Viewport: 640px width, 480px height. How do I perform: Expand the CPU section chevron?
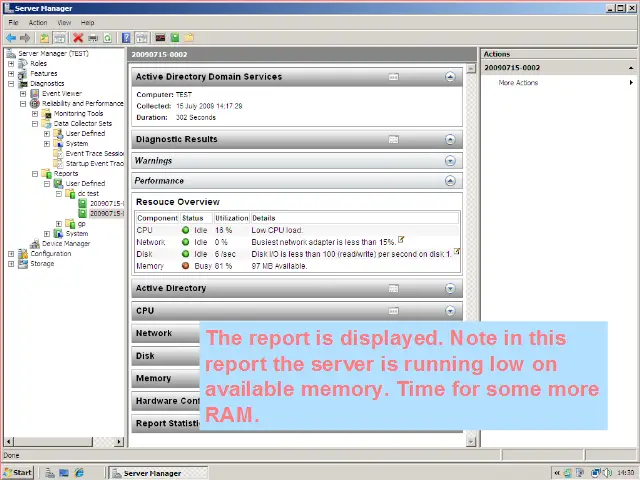point(450,311)
